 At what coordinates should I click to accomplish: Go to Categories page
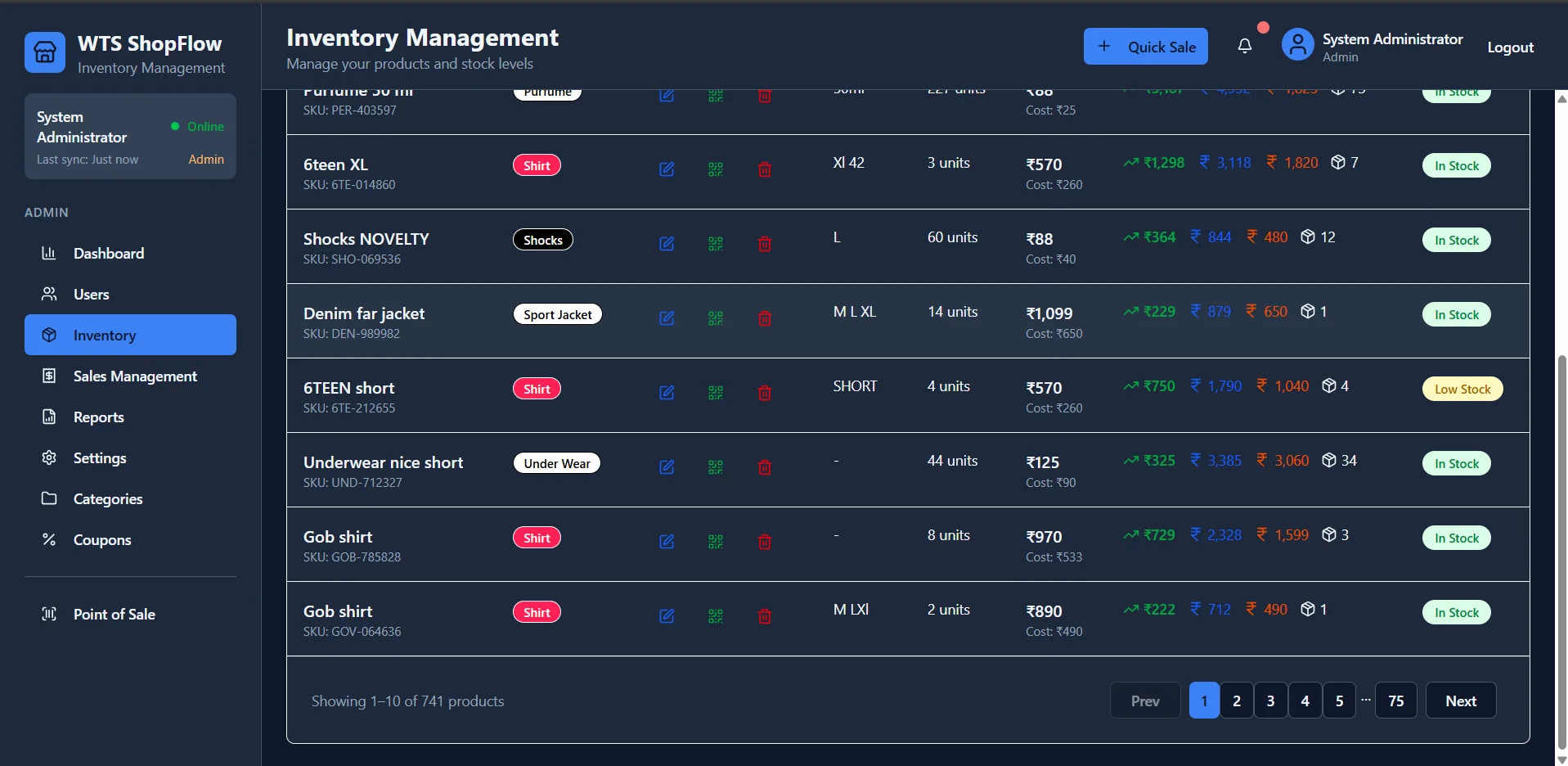tap(130, 498)
